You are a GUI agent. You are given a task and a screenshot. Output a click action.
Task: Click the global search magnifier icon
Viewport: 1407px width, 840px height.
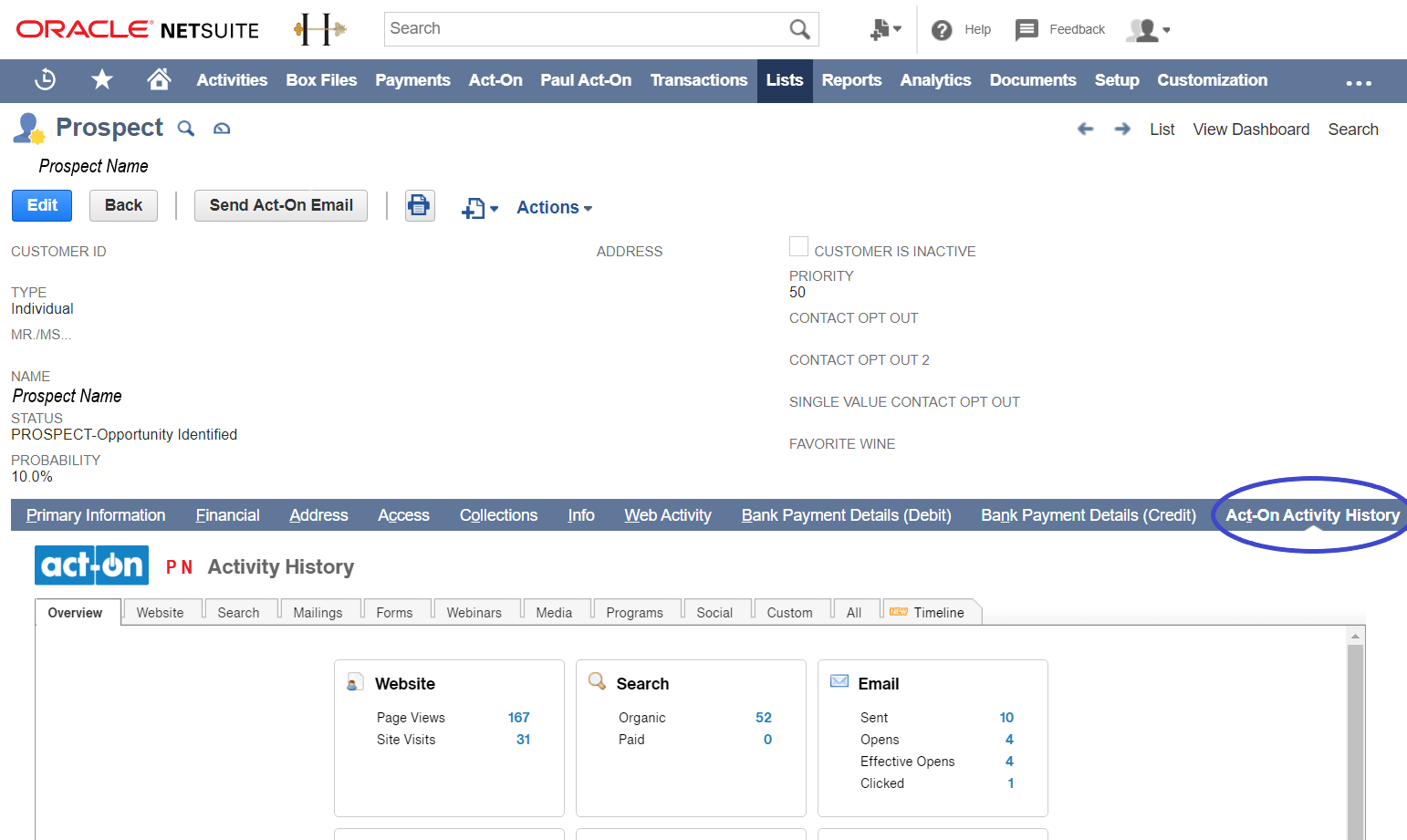799,29
